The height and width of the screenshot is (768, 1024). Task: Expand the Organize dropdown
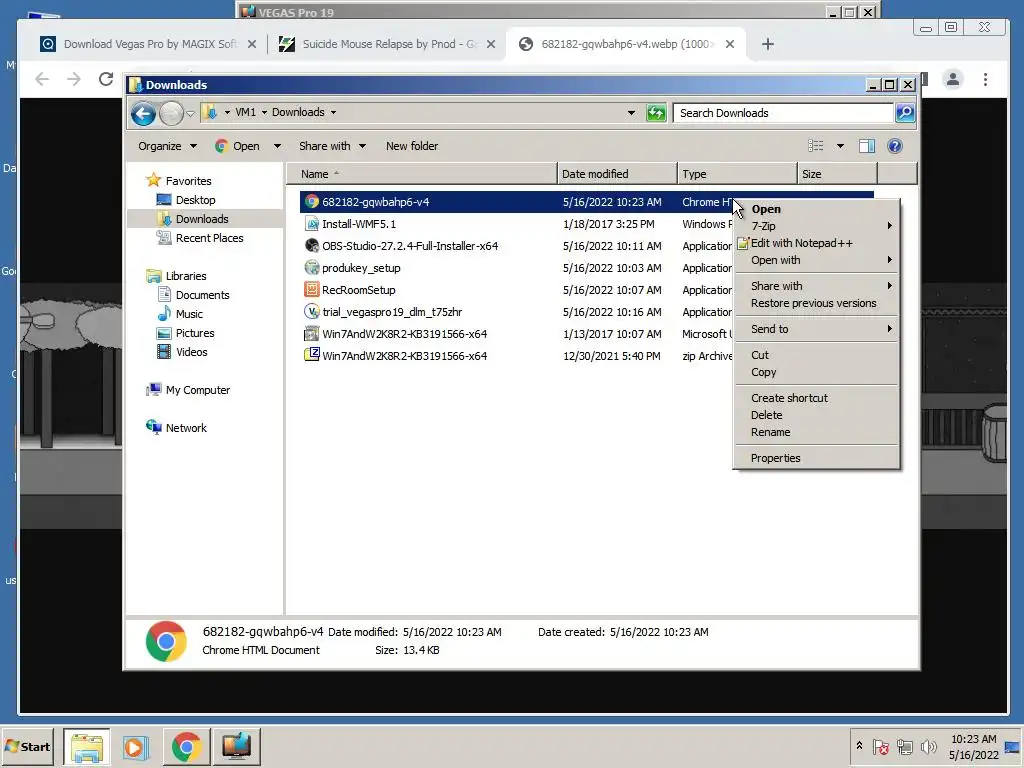(167, 146)
